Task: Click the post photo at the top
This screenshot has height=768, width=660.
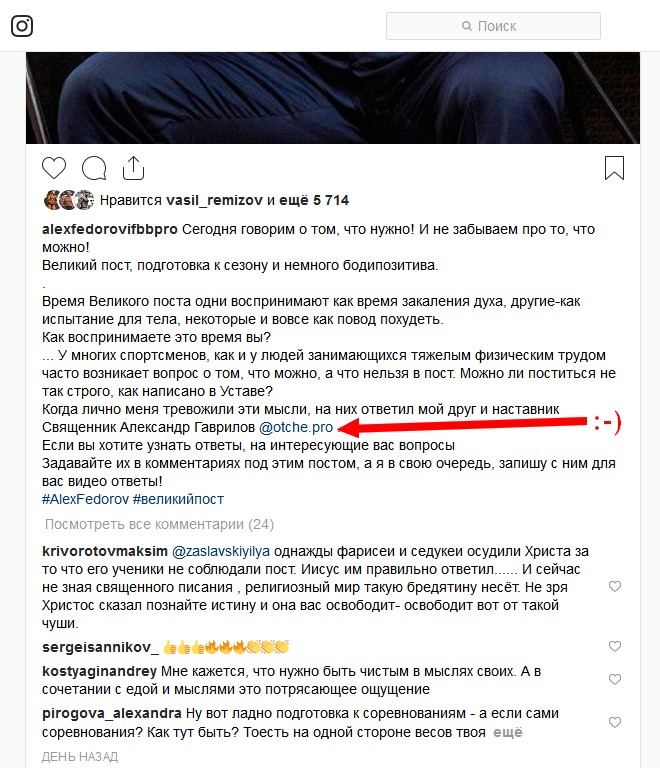Action: pos(333,97)
